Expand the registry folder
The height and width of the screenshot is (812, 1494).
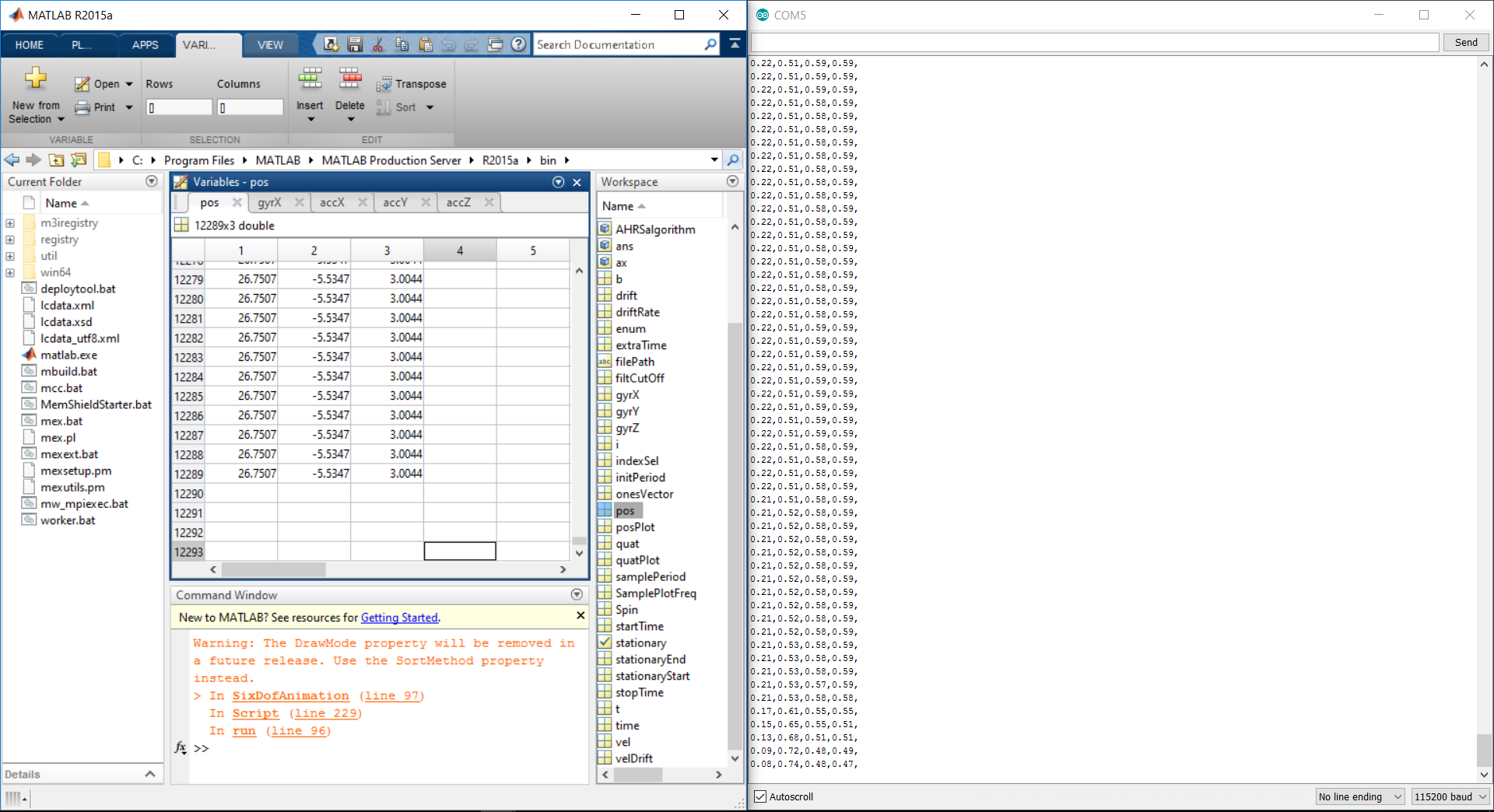point(10,240)
